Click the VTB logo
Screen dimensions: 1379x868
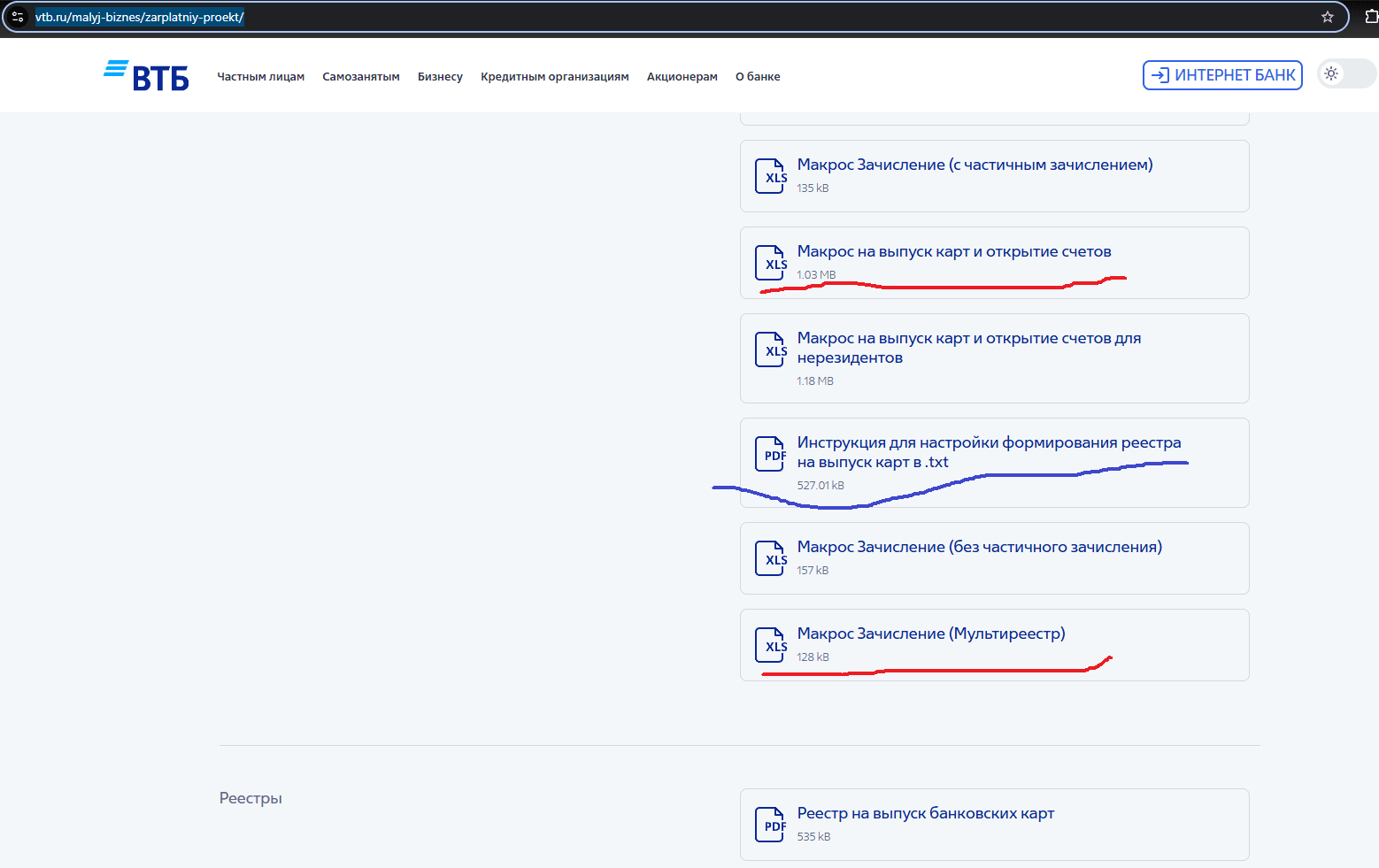tap(146, 76)
